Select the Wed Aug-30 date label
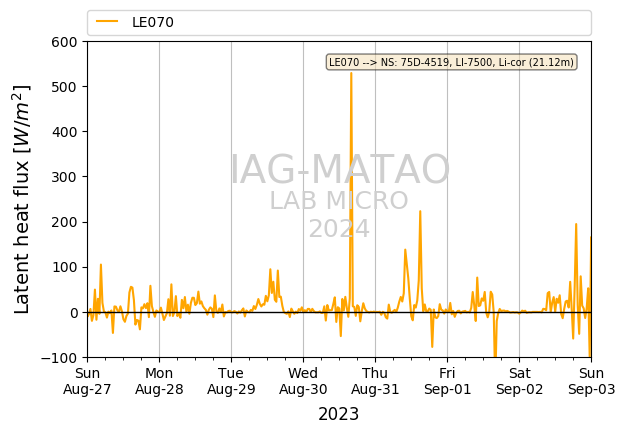The image size is (625, 434). (303, 381)
